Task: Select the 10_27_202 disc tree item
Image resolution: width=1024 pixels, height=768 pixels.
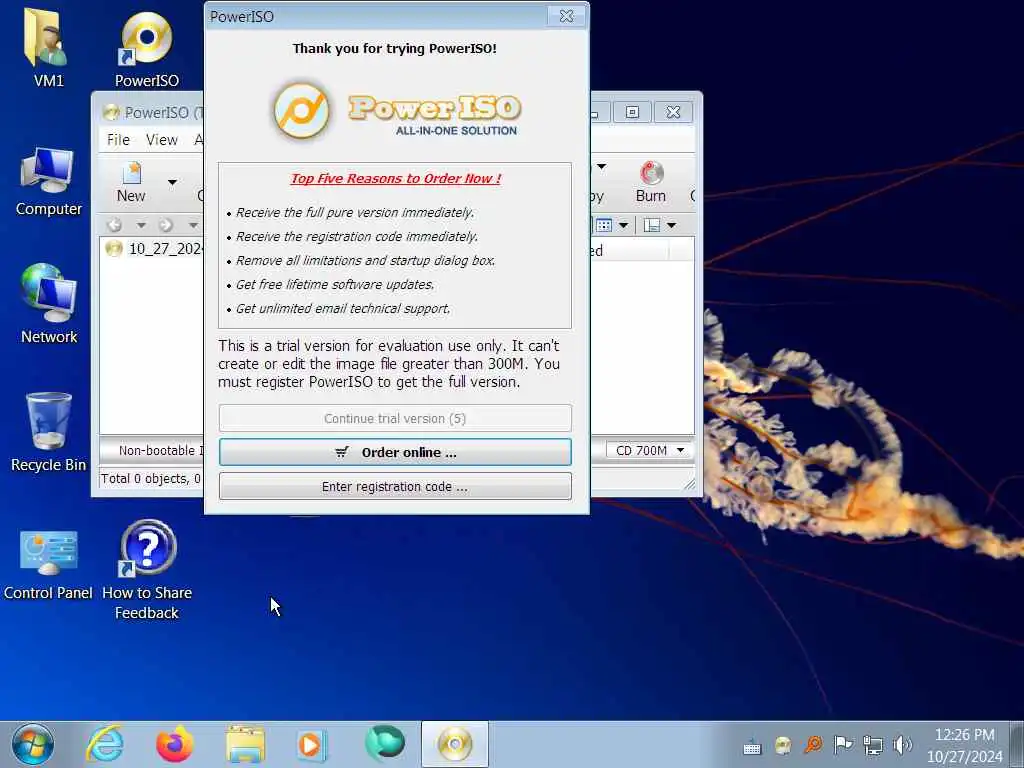Action: coord(154,249)
